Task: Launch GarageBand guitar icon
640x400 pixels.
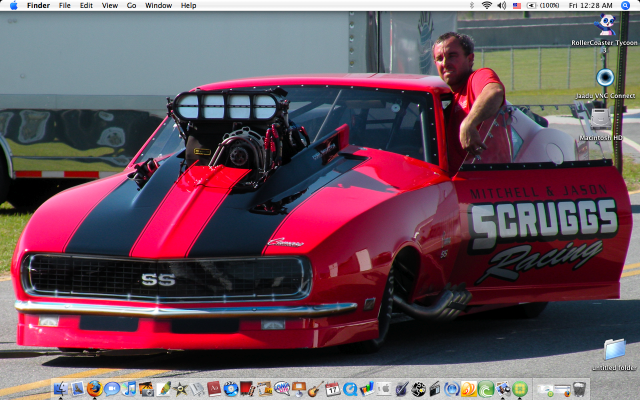Action: click(x=316, y=388)
